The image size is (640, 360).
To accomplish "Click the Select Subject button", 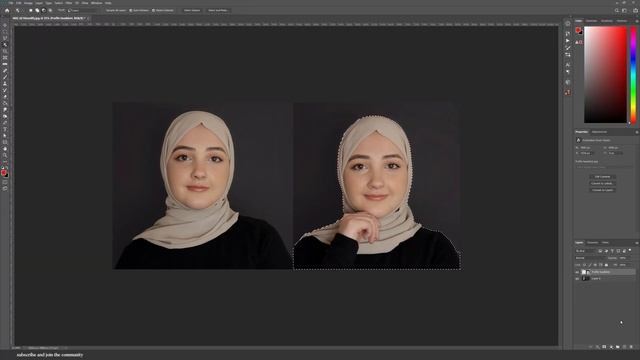I will (x=192, y=10).
